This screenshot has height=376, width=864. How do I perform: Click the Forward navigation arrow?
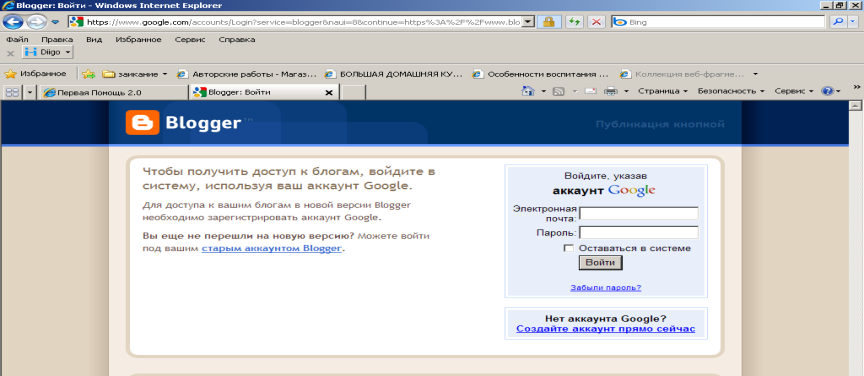tap(36, 22)
